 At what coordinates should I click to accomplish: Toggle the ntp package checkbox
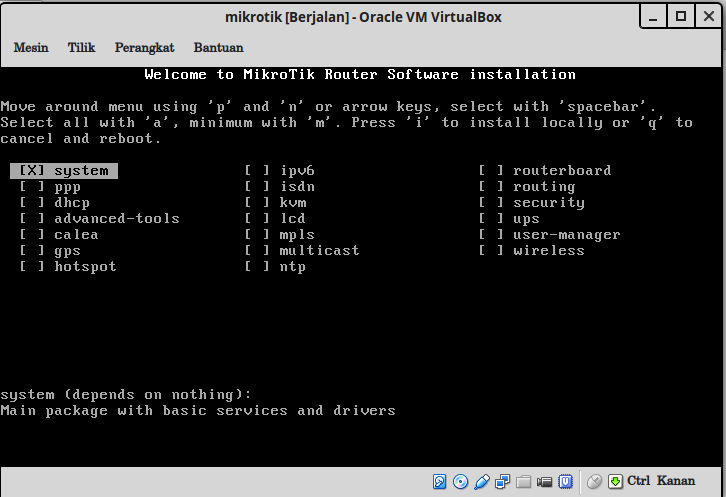tap(257, 266)
